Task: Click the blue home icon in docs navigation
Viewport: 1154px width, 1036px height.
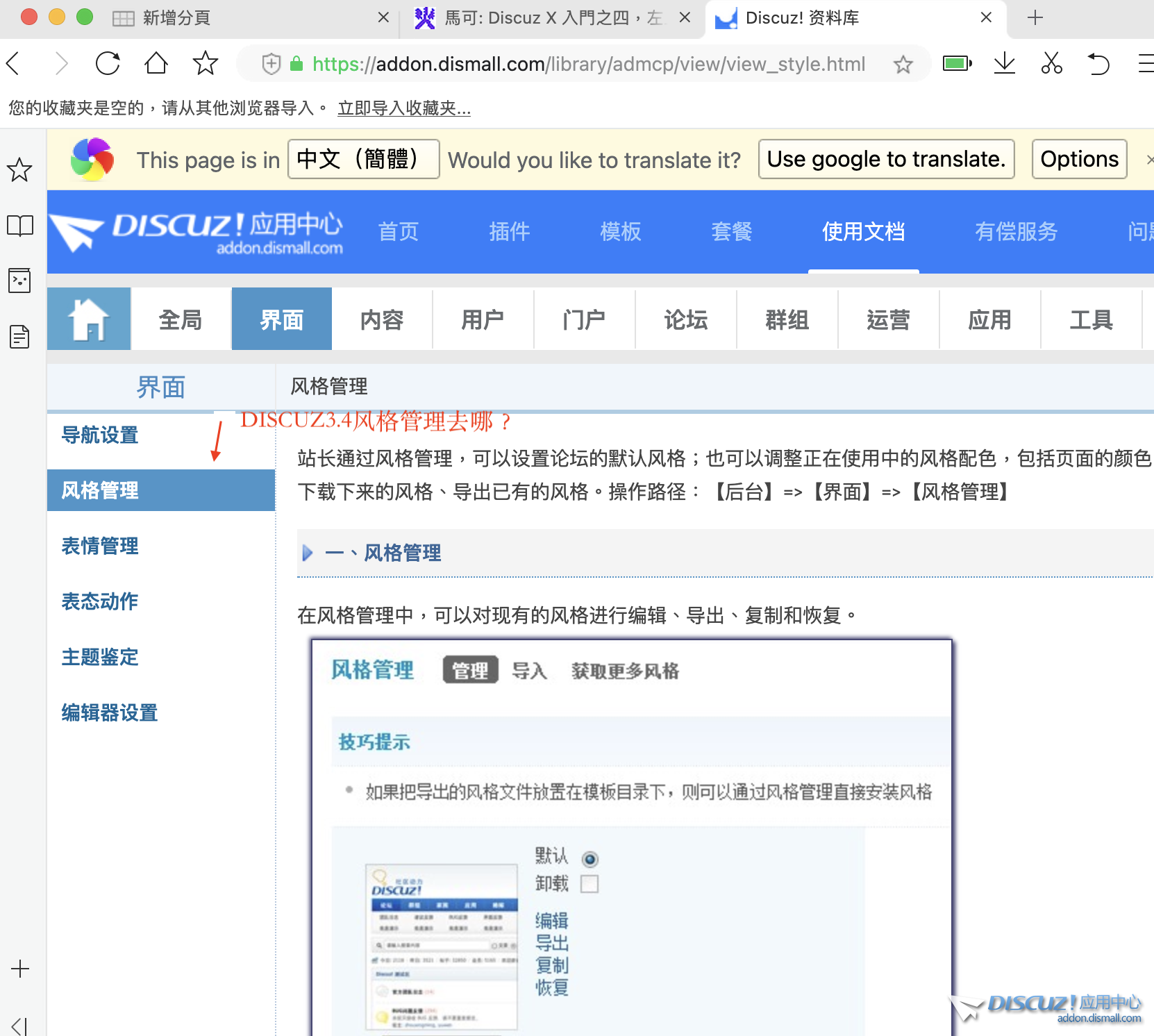Action: (89, 319)
